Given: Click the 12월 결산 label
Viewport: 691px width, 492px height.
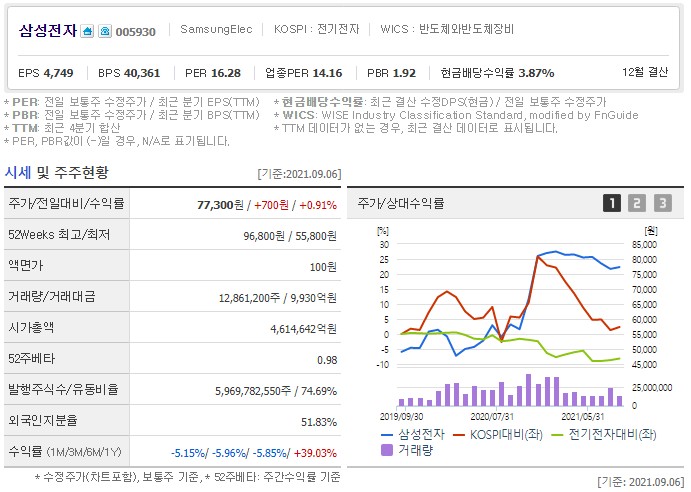Looking at the screenshot, I should pos(645,72).
